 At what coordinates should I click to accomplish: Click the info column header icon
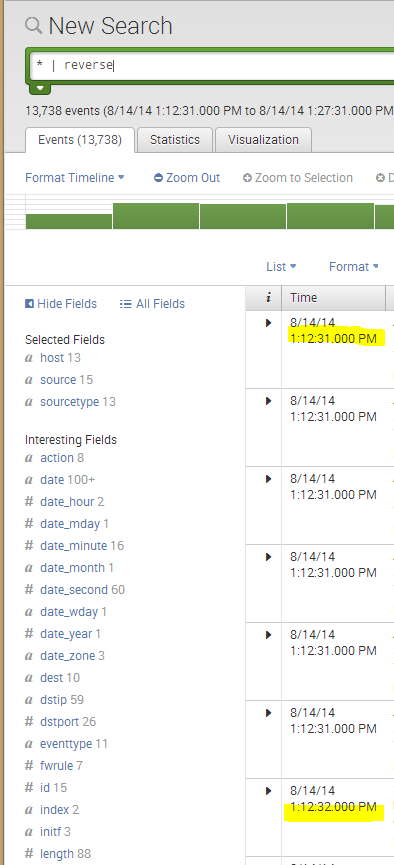pyautogui.click(x=268, y=298)
